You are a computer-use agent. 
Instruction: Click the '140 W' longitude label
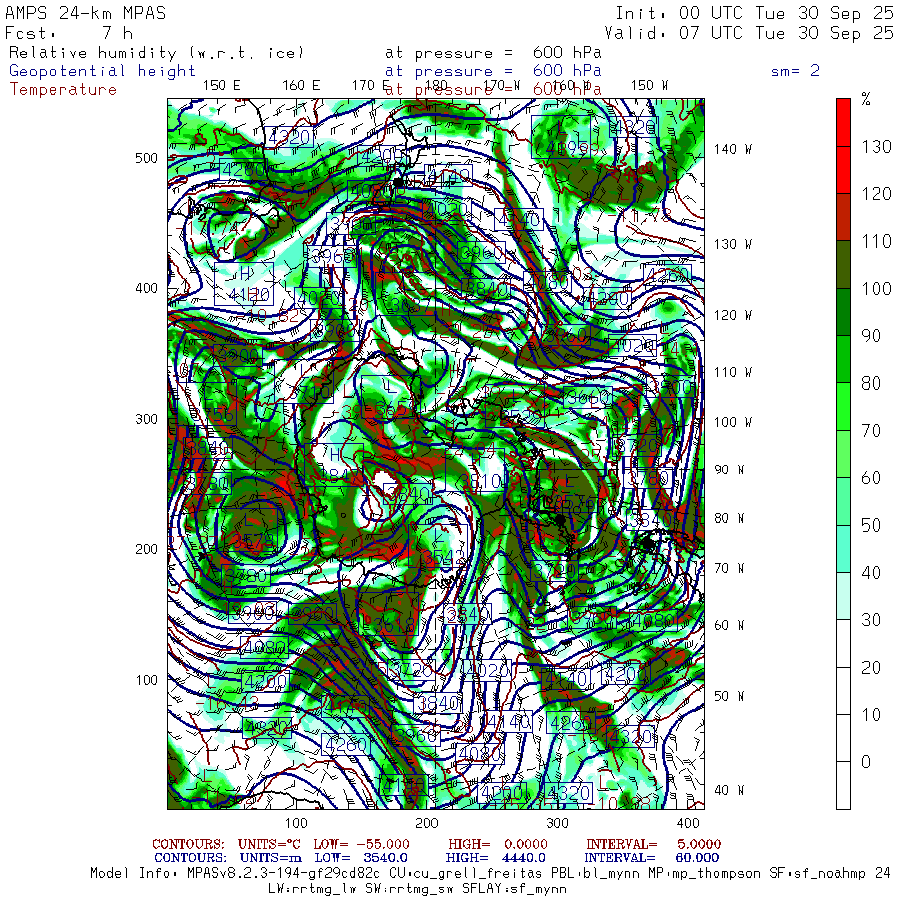tap(733, 149)
